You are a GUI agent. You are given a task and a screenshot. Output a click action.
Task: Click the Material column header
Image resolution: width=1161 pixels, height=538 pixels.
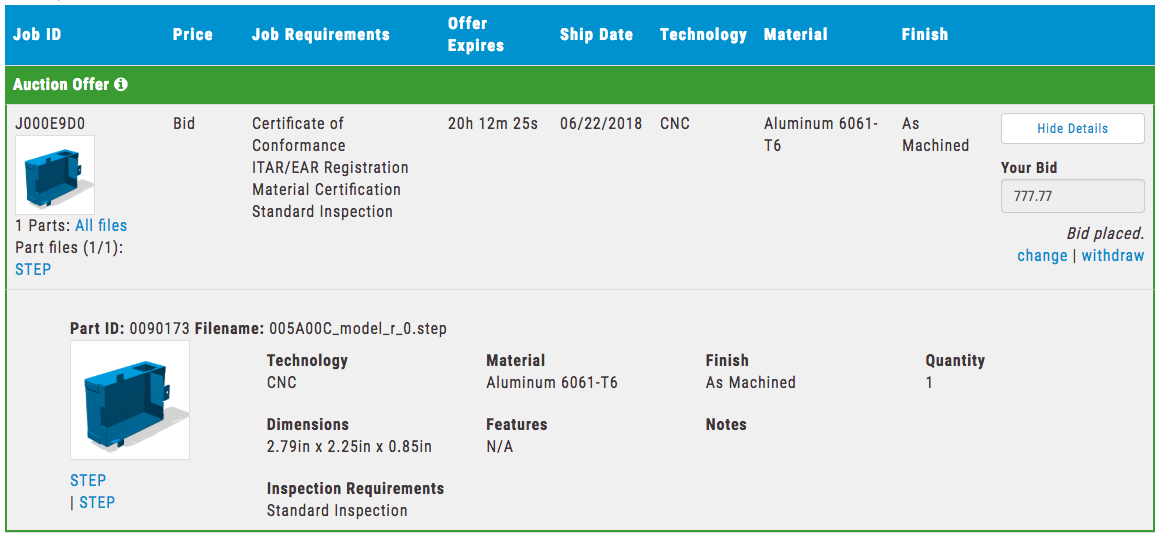795,35
